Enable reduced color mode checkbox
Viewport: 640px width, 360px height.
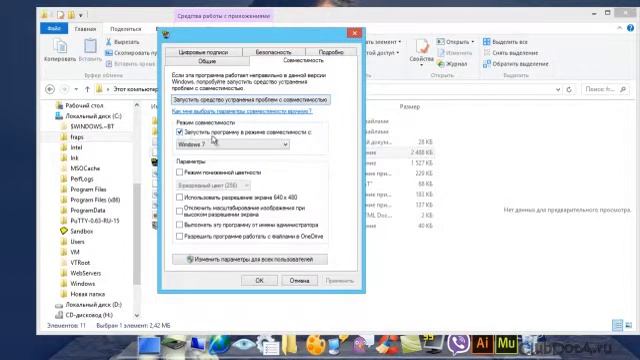pyautogui.click(x=179, y=172)
